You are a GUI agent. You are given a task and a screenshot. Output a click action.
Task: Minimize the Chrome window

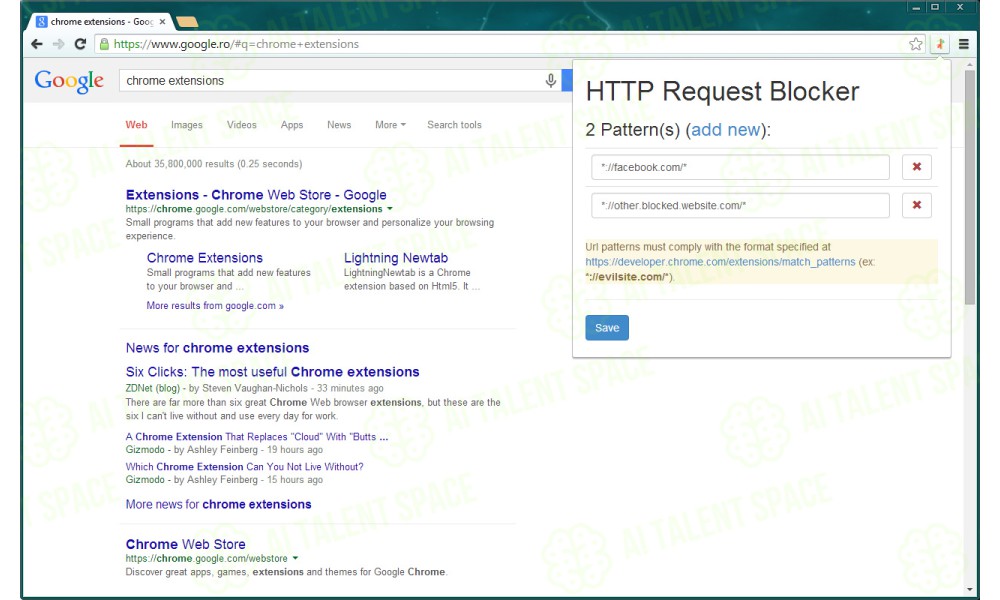916,7
